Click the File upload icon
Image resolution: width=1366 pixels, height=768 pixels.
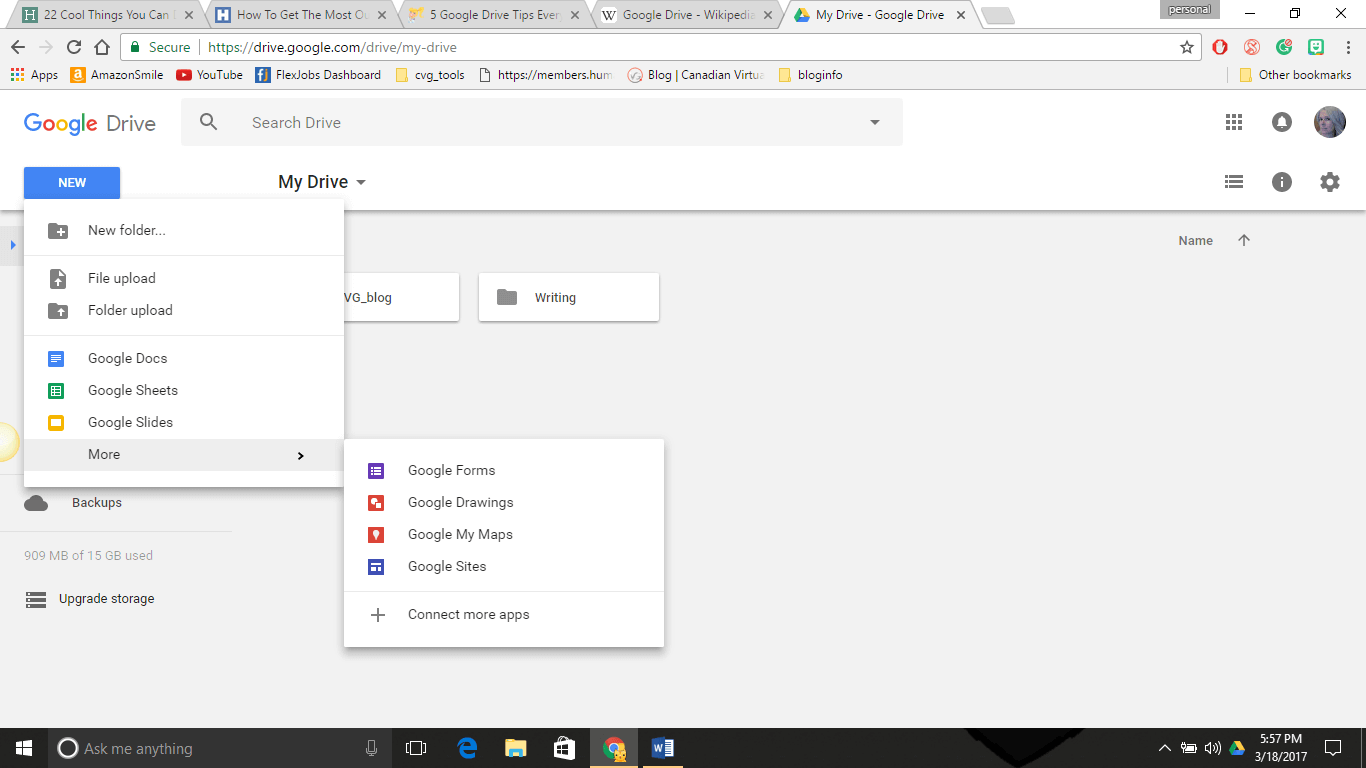point(58,278)
